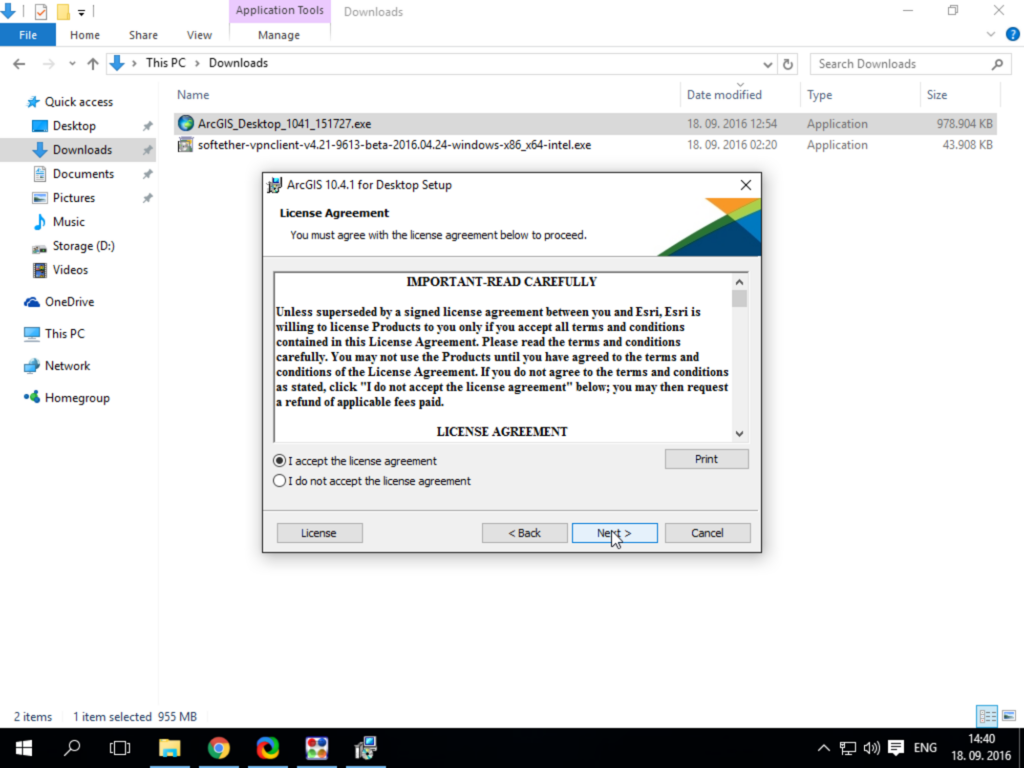Select ArcGIS_Desktop_1041_151727.exe file
Screen dimensions: 1024x768
585,123
